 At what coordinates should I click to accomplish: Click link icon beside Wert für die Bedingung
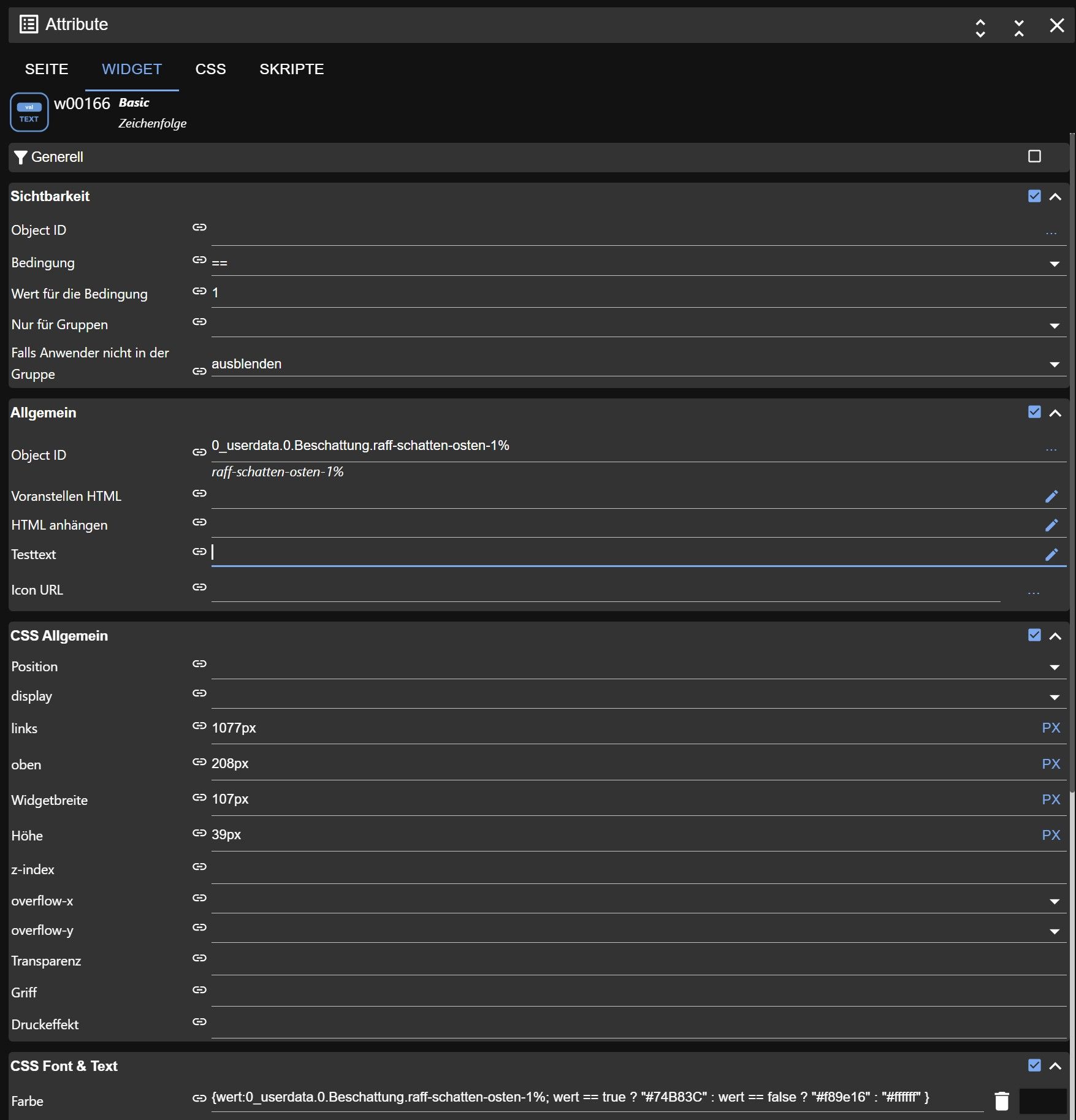coord(199,291)
